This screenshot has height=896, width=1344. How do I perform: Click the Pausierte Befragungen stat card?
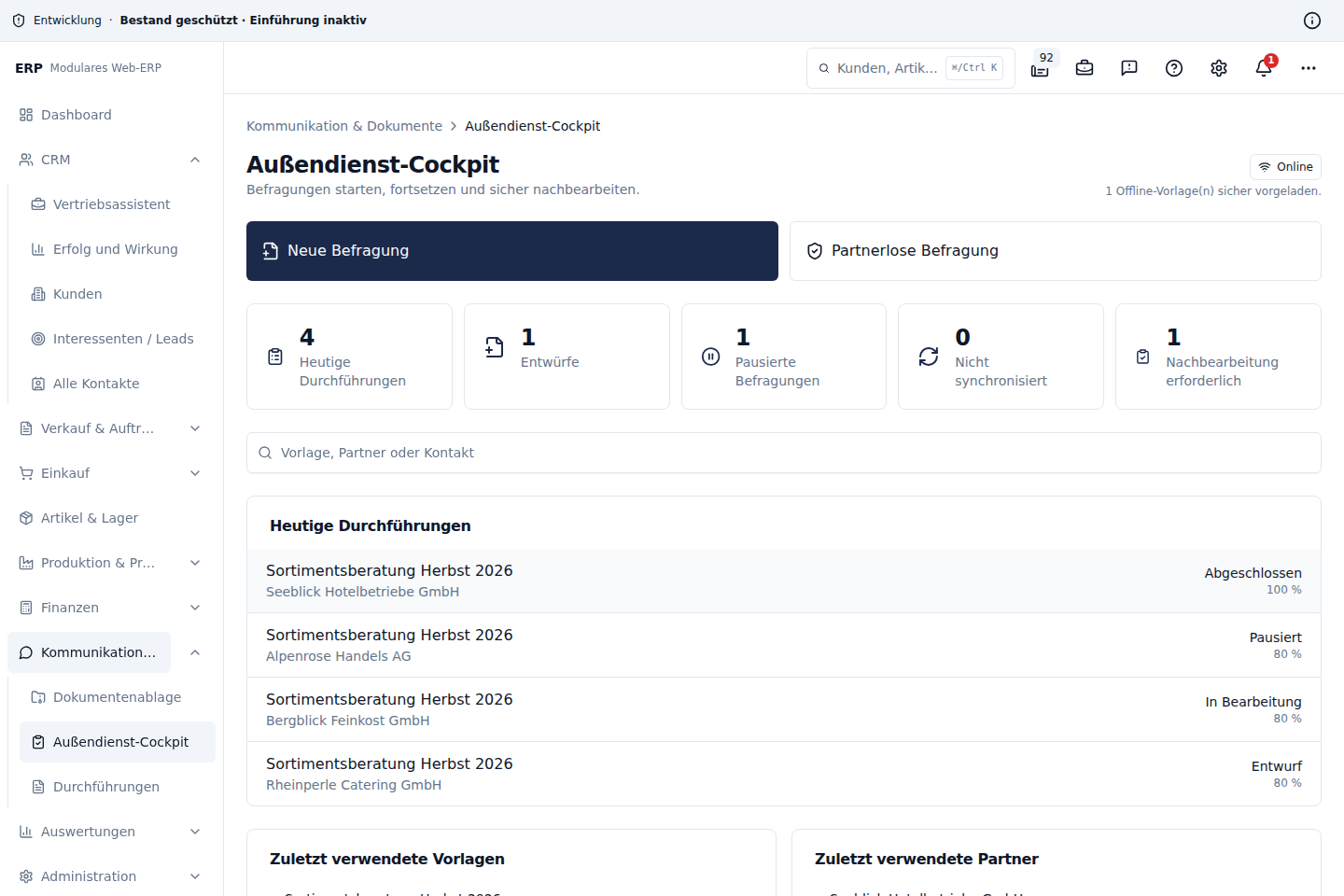(784, 357)
